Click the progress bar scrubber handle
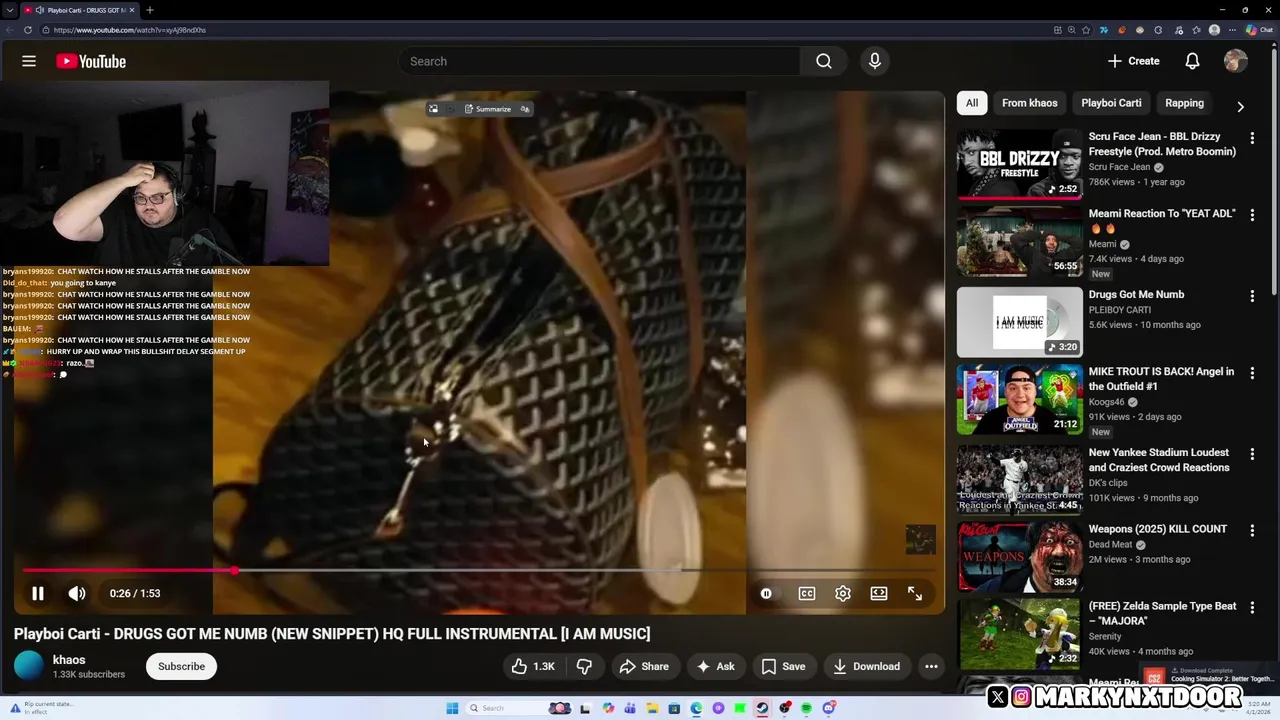1280x720 pixels. (x=234, y=571)
